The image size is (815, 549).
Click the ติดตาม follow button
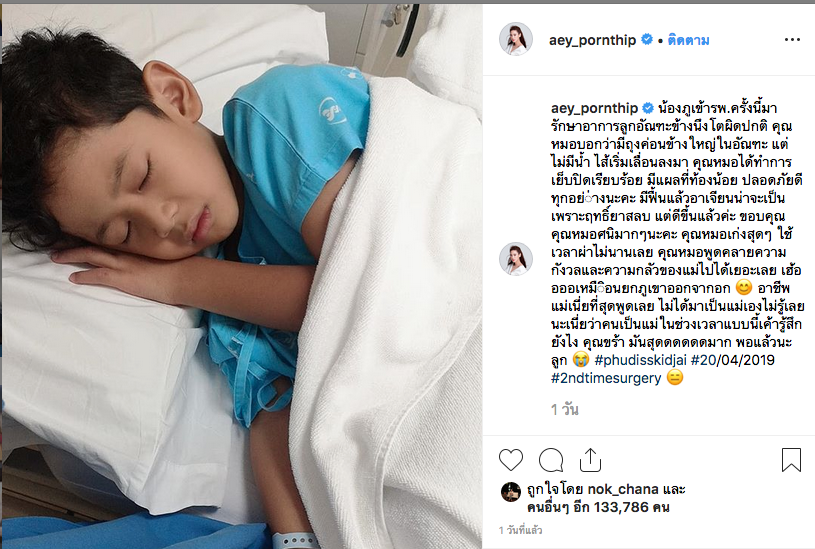[x=688, y=40]
